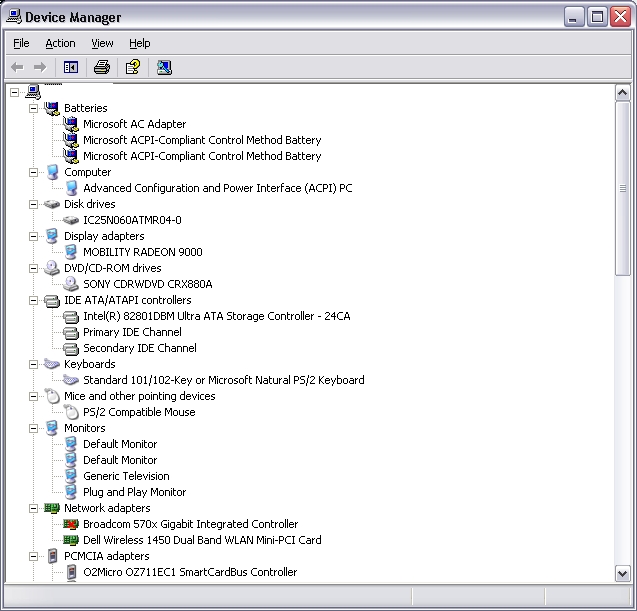Click the vertical scrollbar thumb
This screenshot has width=637, height=611.
click(x=622, y=189)
